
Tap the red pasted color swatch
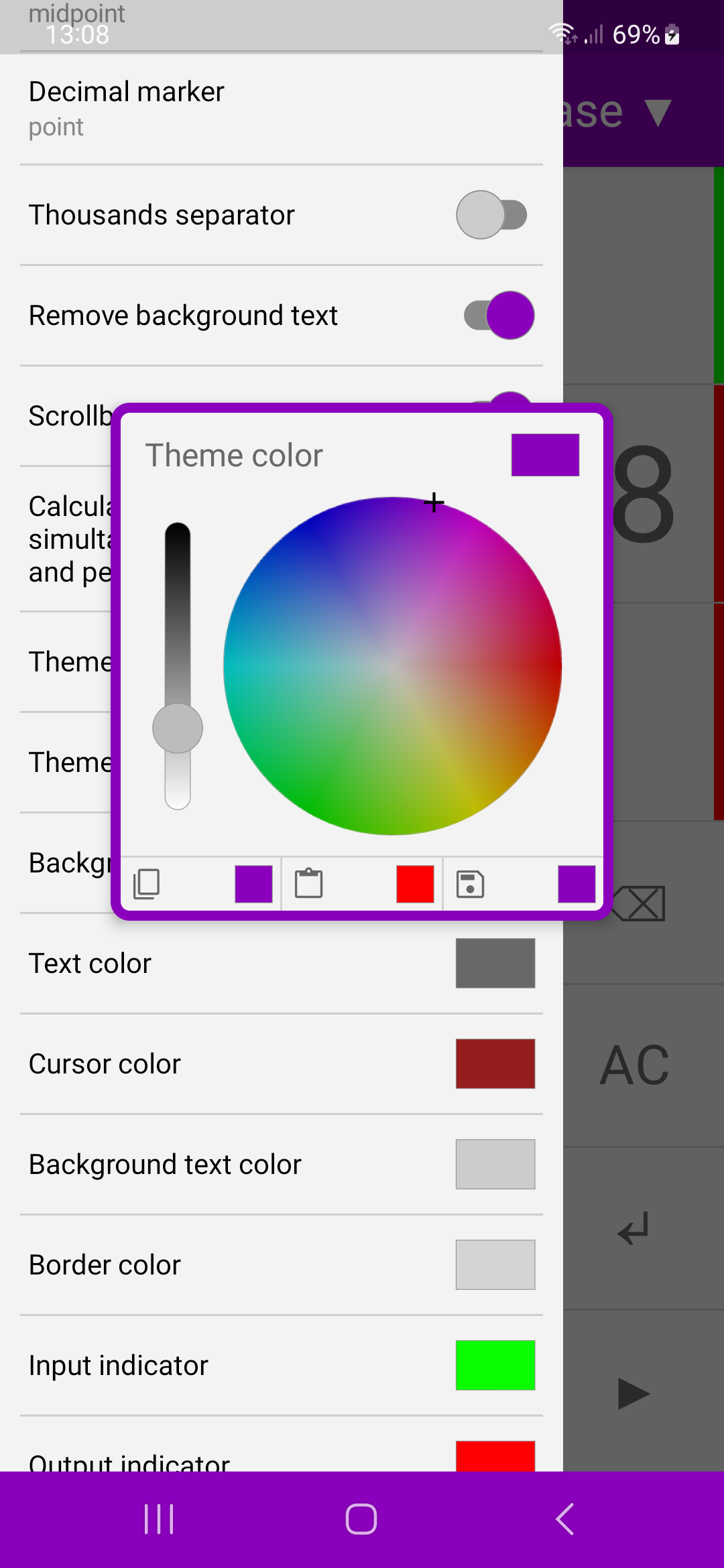tap(415, 884)
